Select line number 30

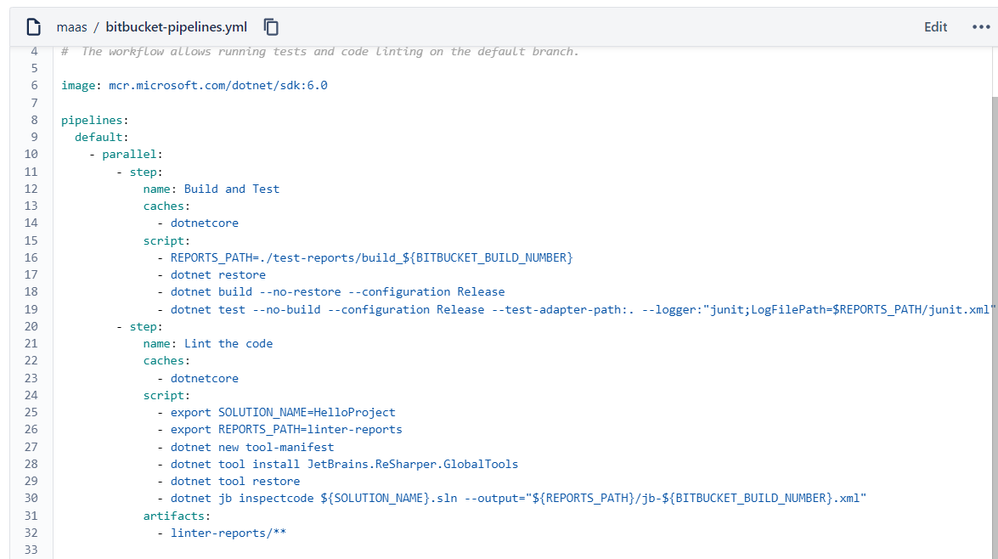(31, 498)
